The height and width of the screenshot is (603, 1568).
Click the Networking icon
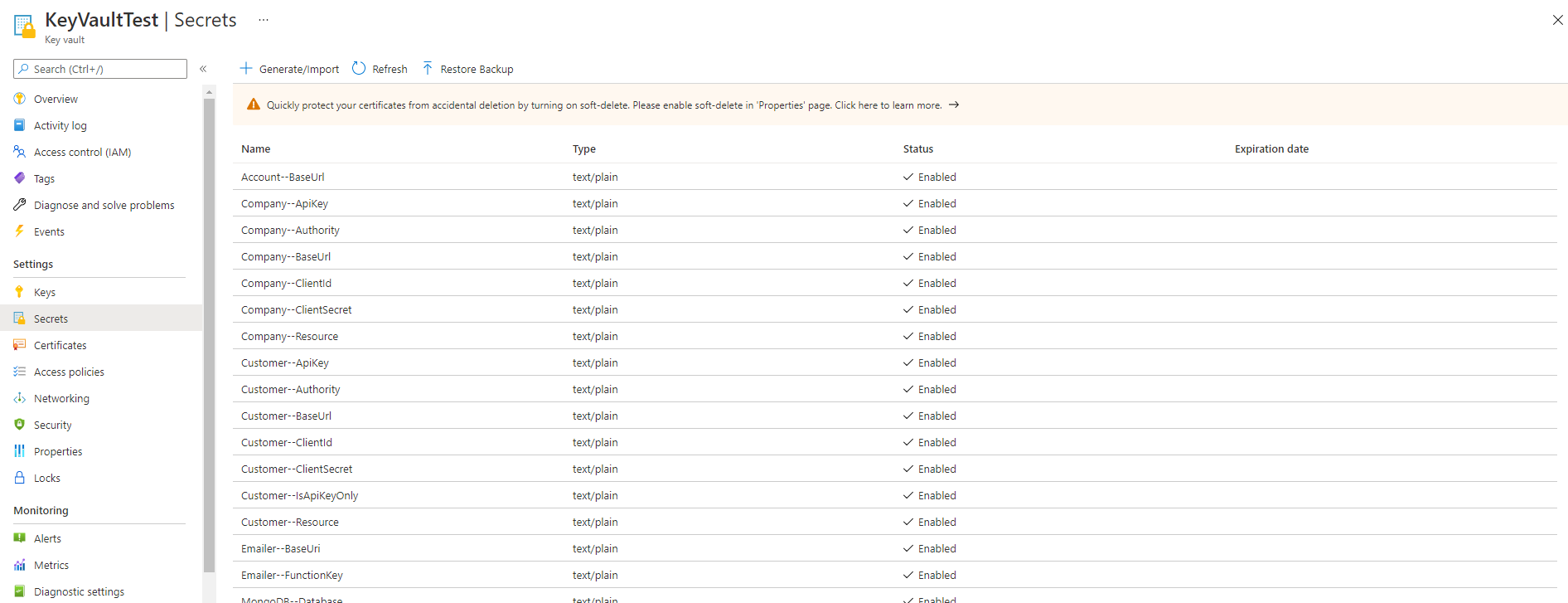click(20, 398)
